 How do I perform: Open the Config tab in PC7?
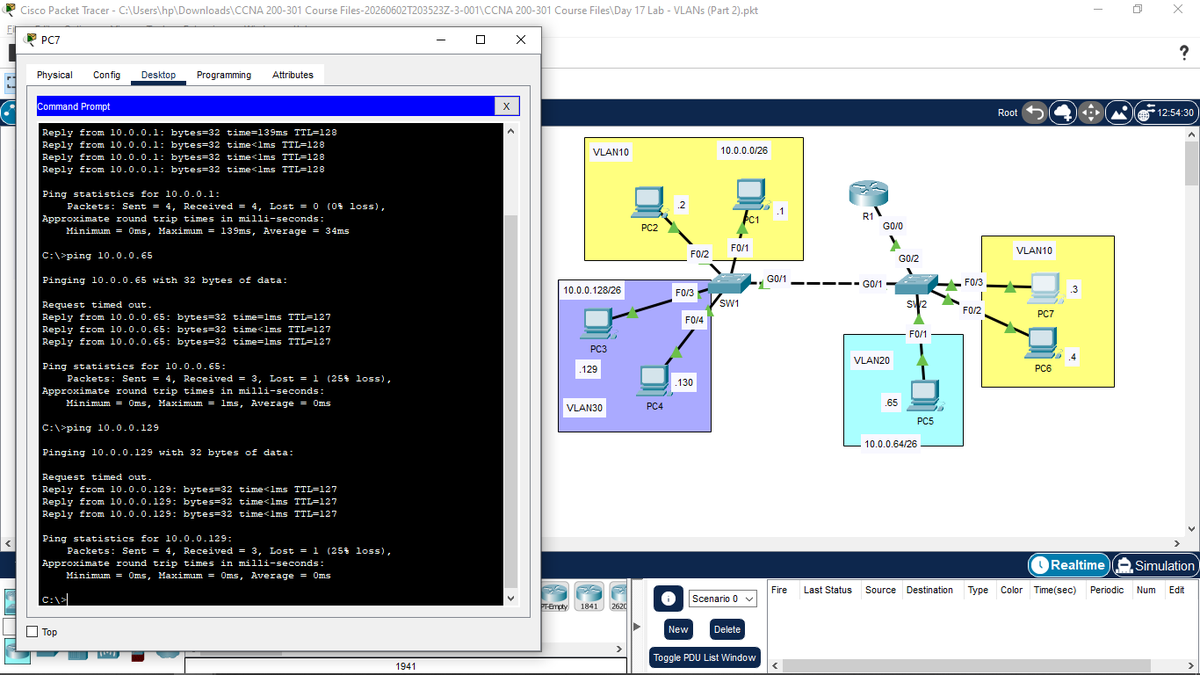point(107,75)
